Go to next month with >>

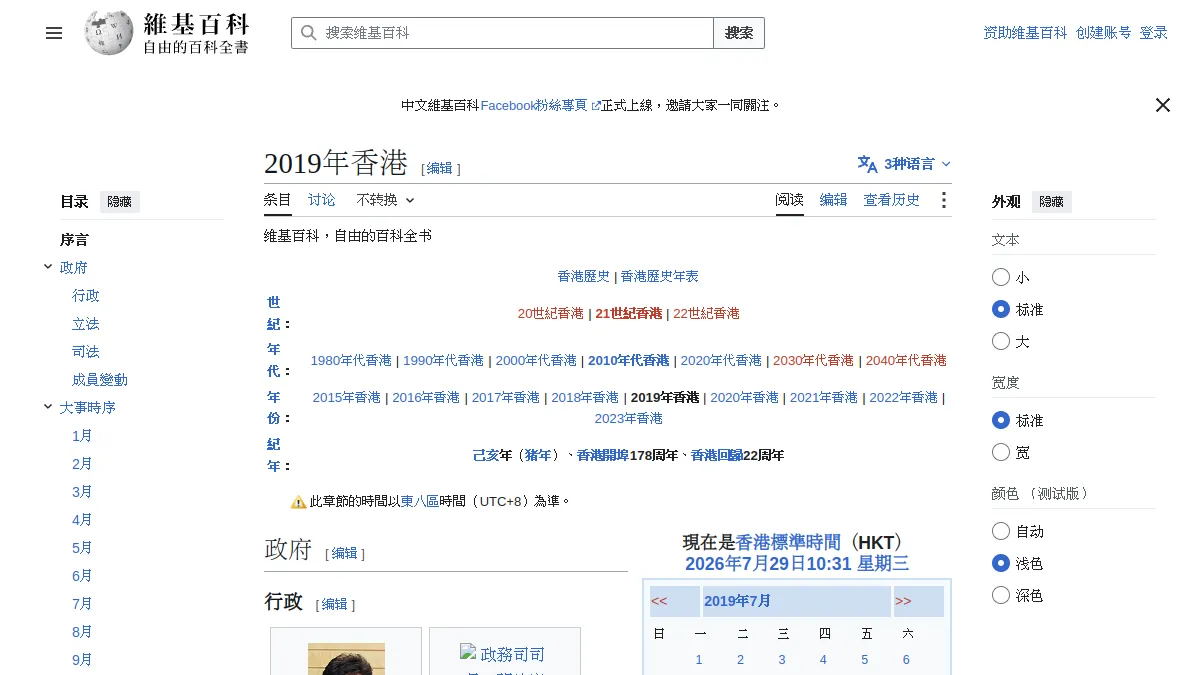903,601
